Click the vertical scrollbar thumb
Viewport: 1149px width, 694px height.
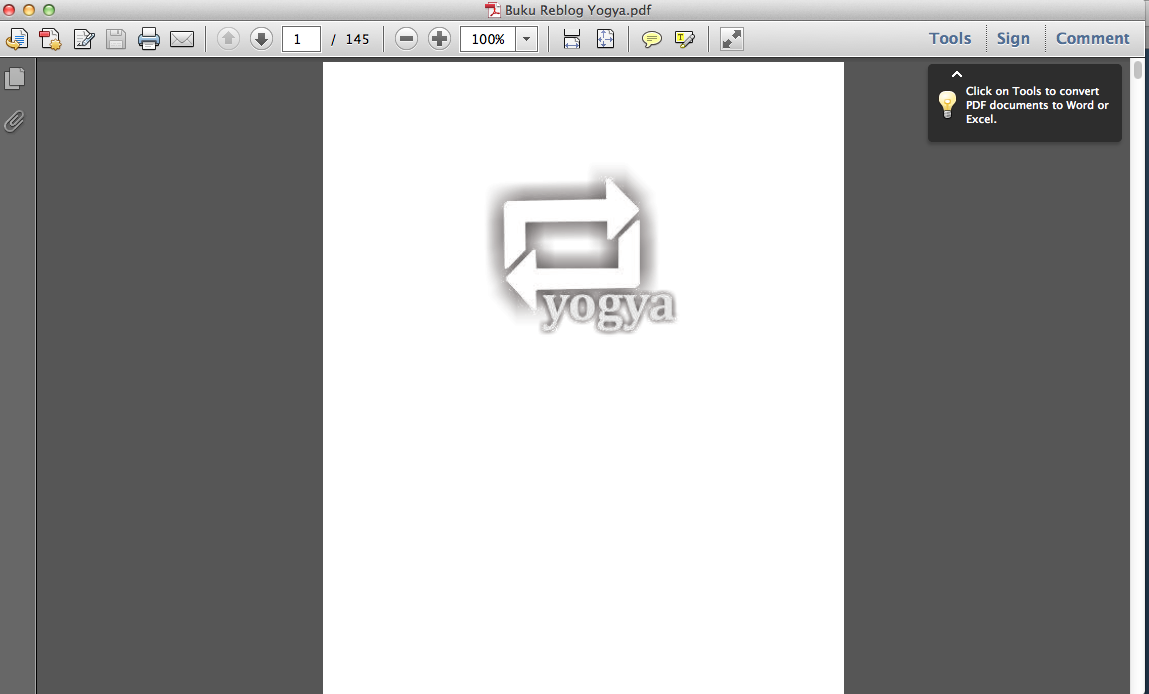click(1137, 70)
